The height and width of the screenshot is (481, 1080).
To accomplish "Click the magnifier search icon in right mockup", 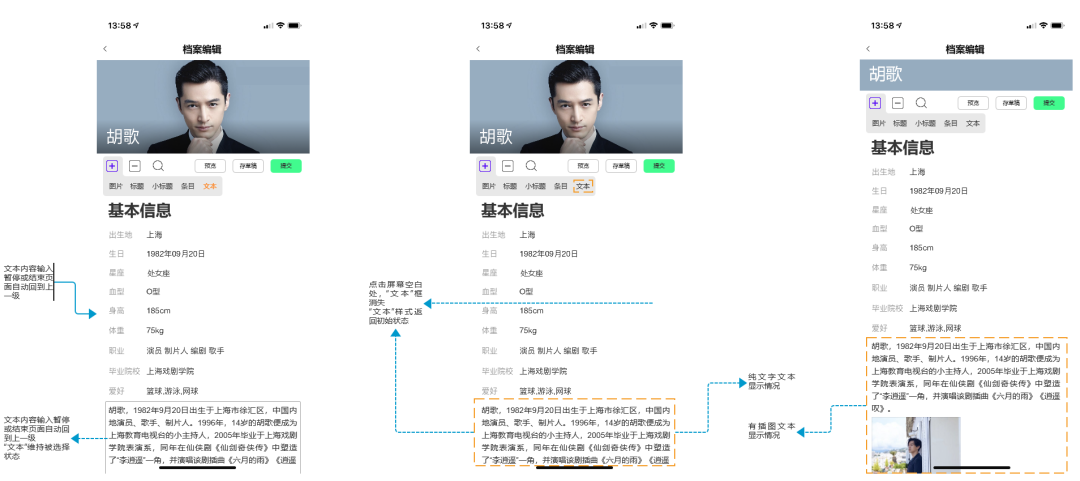I will (x=921, y=103).
